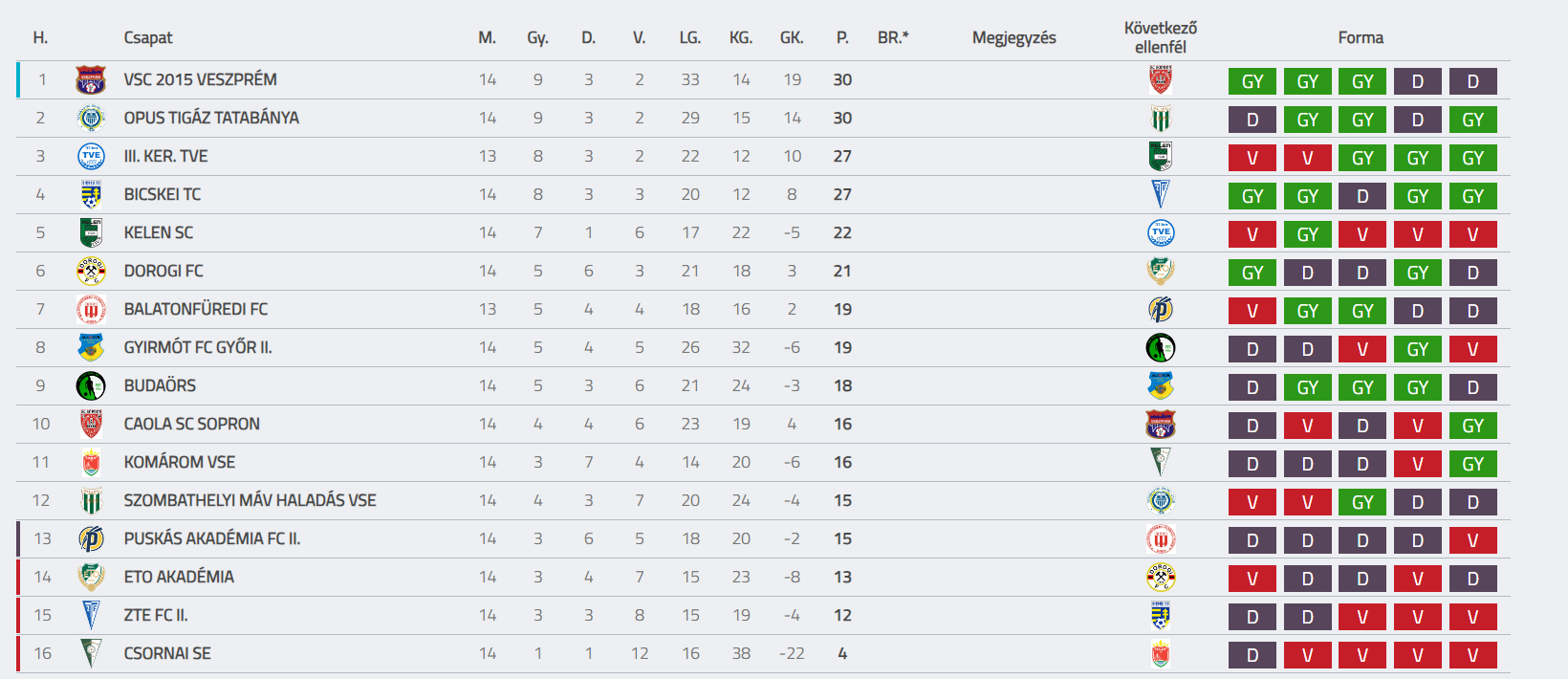The image size is (1568, 679).
Task: Click the first GY form badge for Veszprém
Action: (x=1252, y=81)
